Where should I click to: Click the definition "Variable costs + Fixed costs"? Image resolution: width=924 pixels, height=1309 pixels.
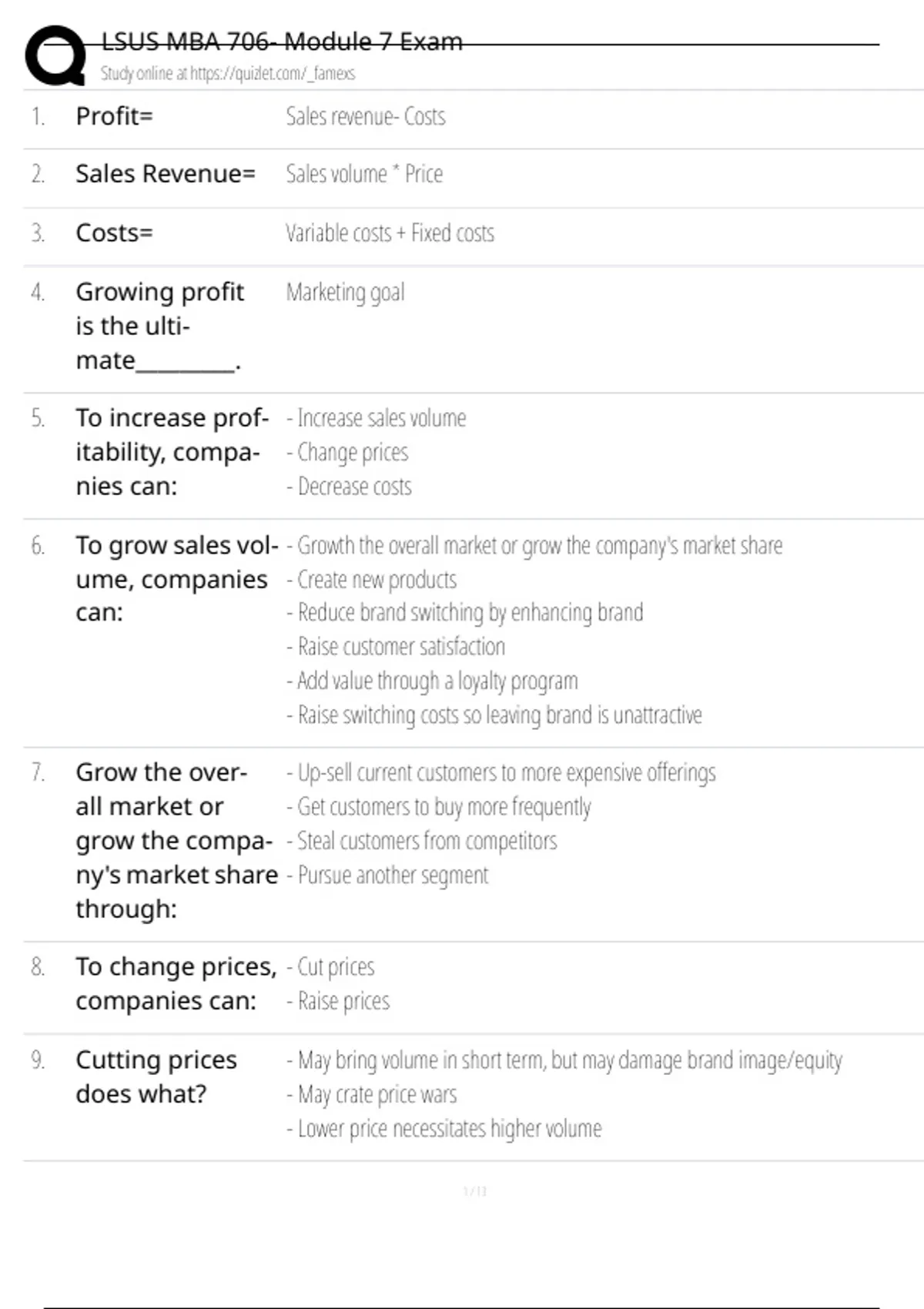[x=390, y=233]
